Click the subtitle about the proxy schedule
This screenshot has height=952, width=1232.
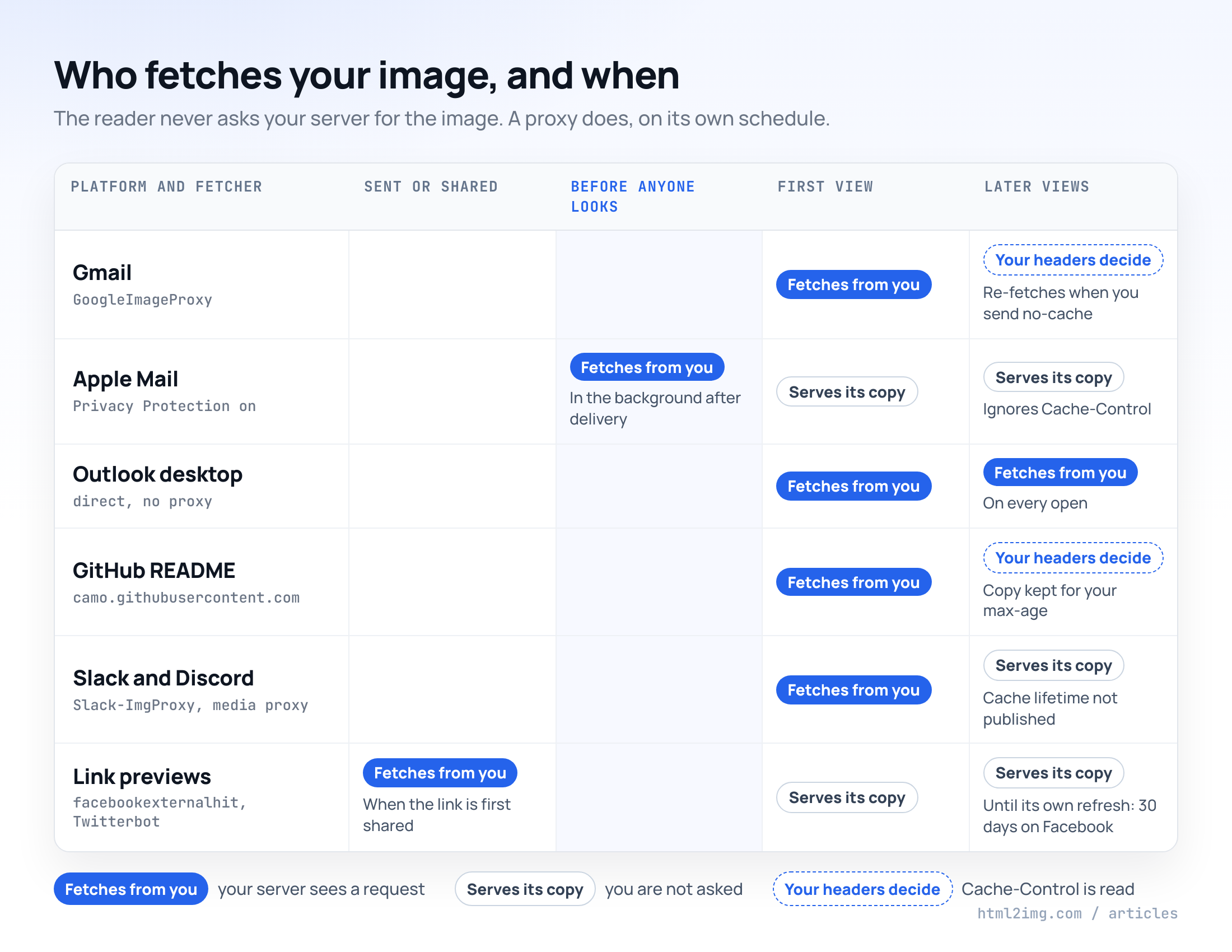click(442, 119)
